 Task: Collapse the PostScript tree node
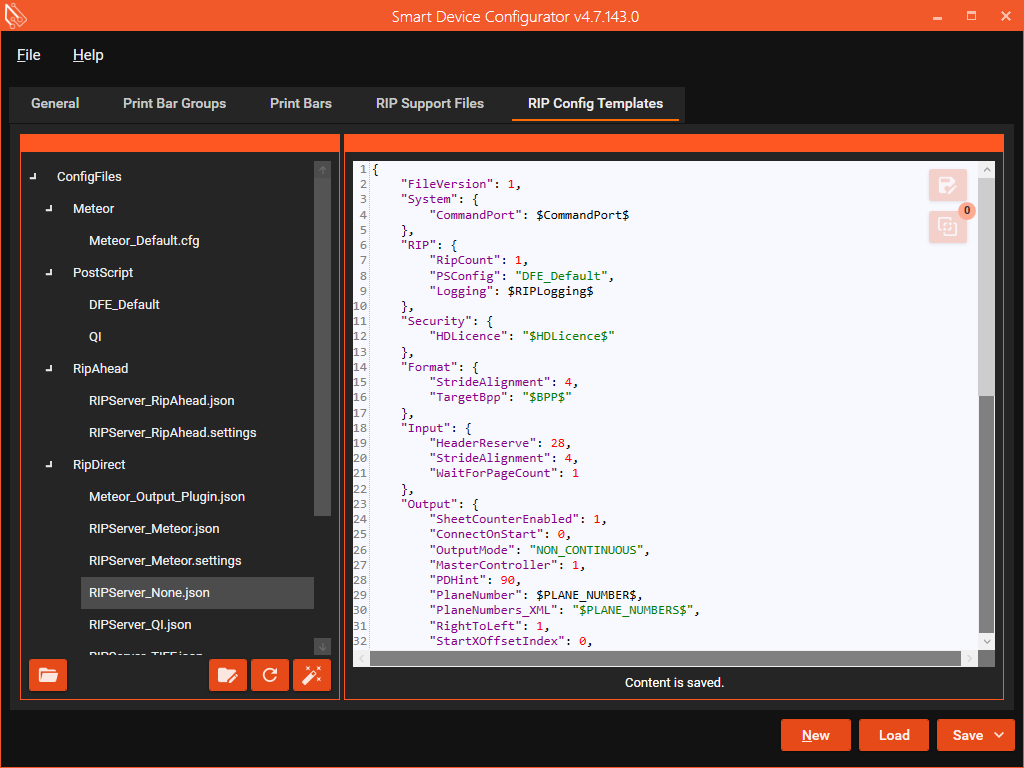48,272
